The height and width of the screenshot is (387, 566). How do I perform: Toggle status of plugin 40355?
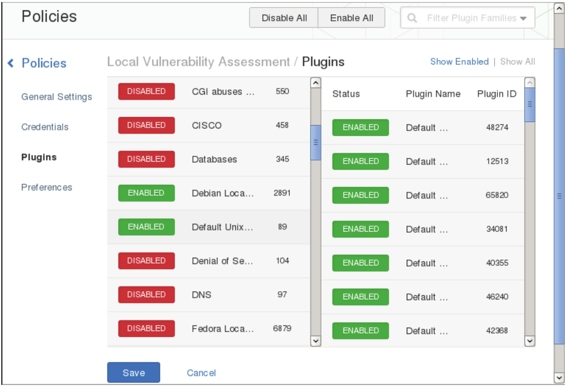tap(361, 263)
